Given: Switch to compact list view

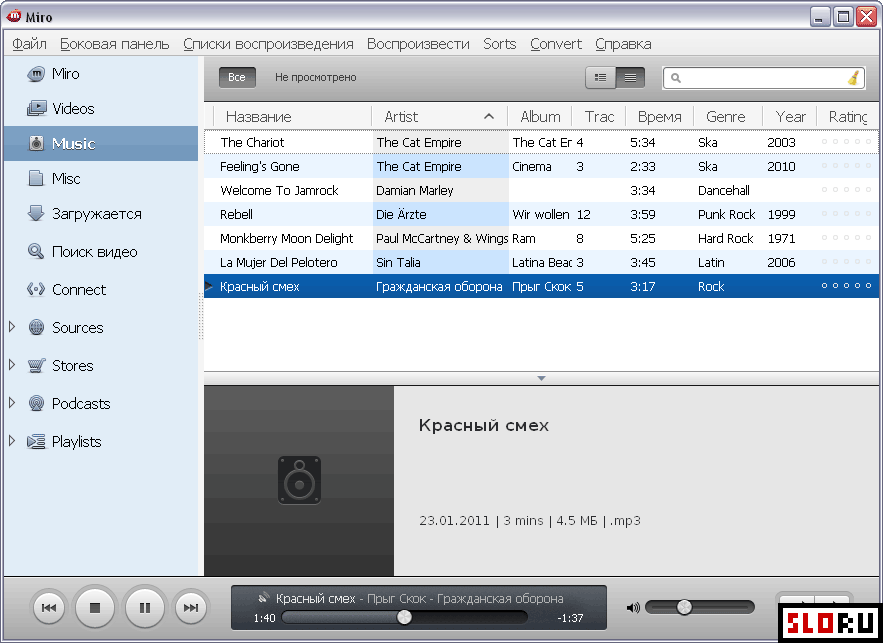Looking at the screenshot, I should pos(630,77).
